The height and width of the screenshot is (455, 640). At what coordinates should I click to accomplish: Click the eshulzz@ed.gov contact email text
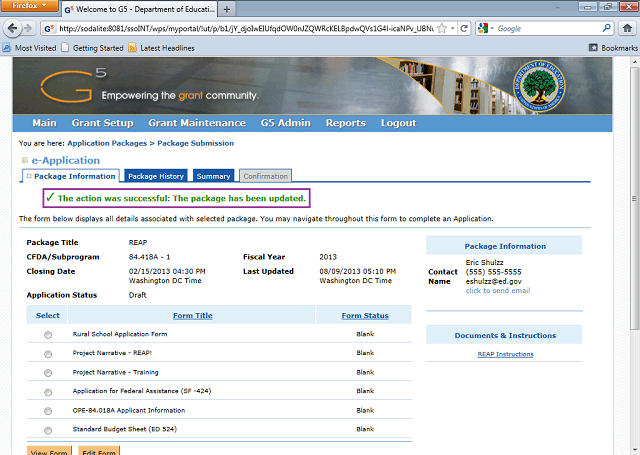coord(493,281)
